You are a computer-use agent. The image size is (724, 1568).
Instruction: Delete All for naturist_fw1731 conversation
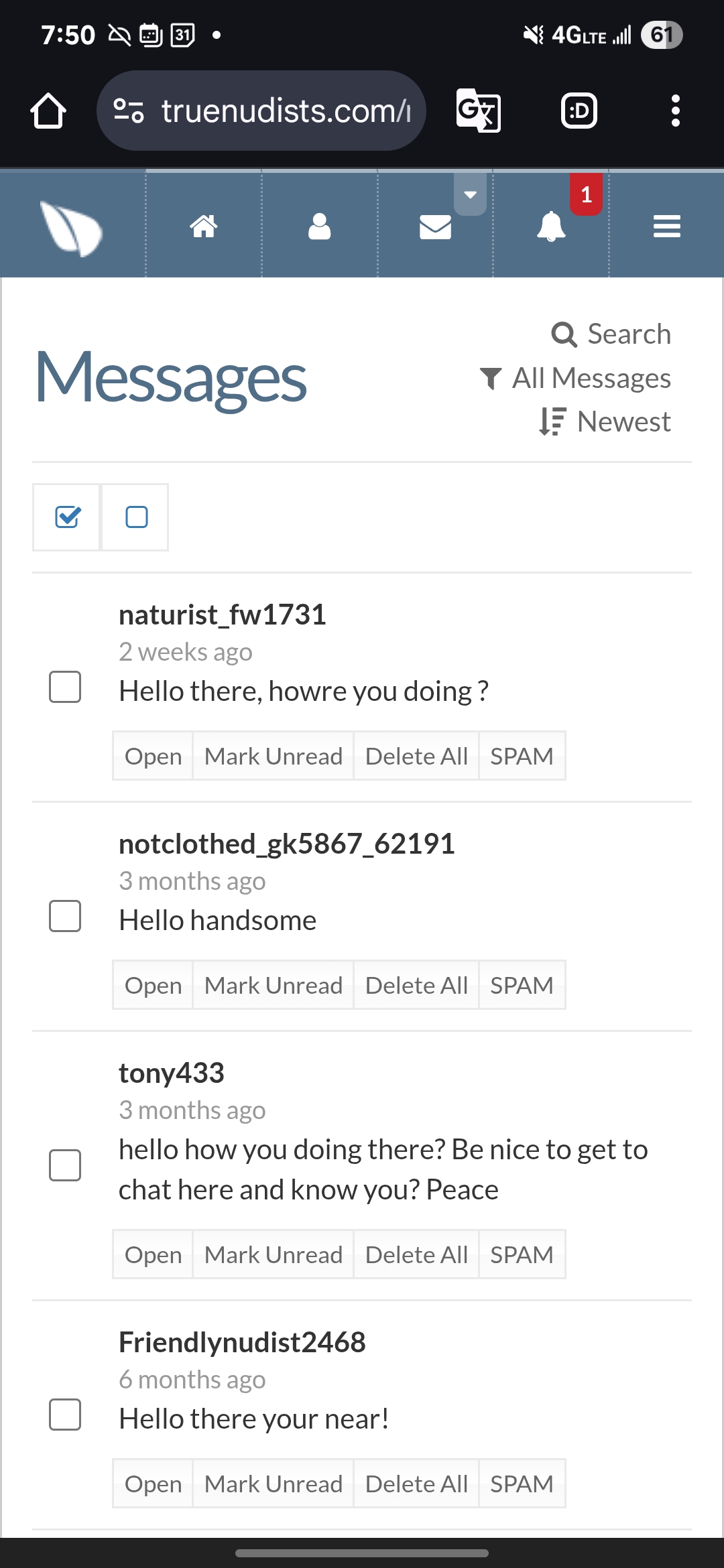click(416, 756)
